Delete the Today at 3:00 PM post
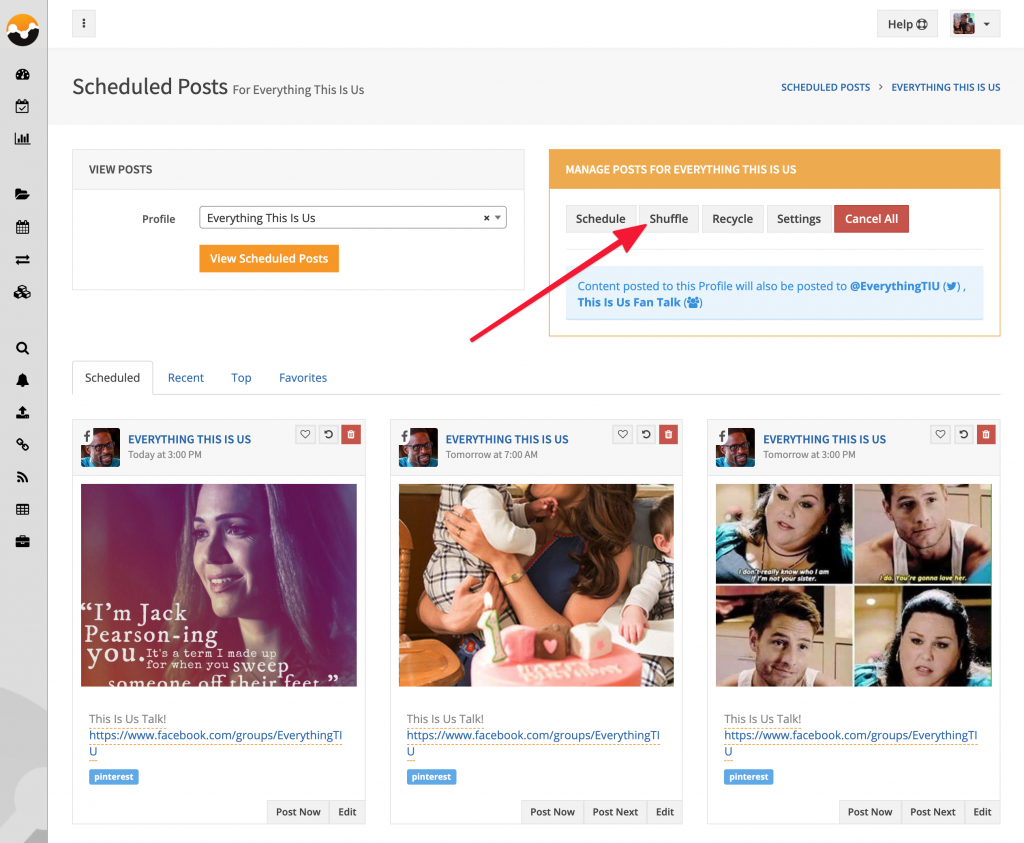The height and width of the screenshot is (843, 1024). (x=351, y=434)
